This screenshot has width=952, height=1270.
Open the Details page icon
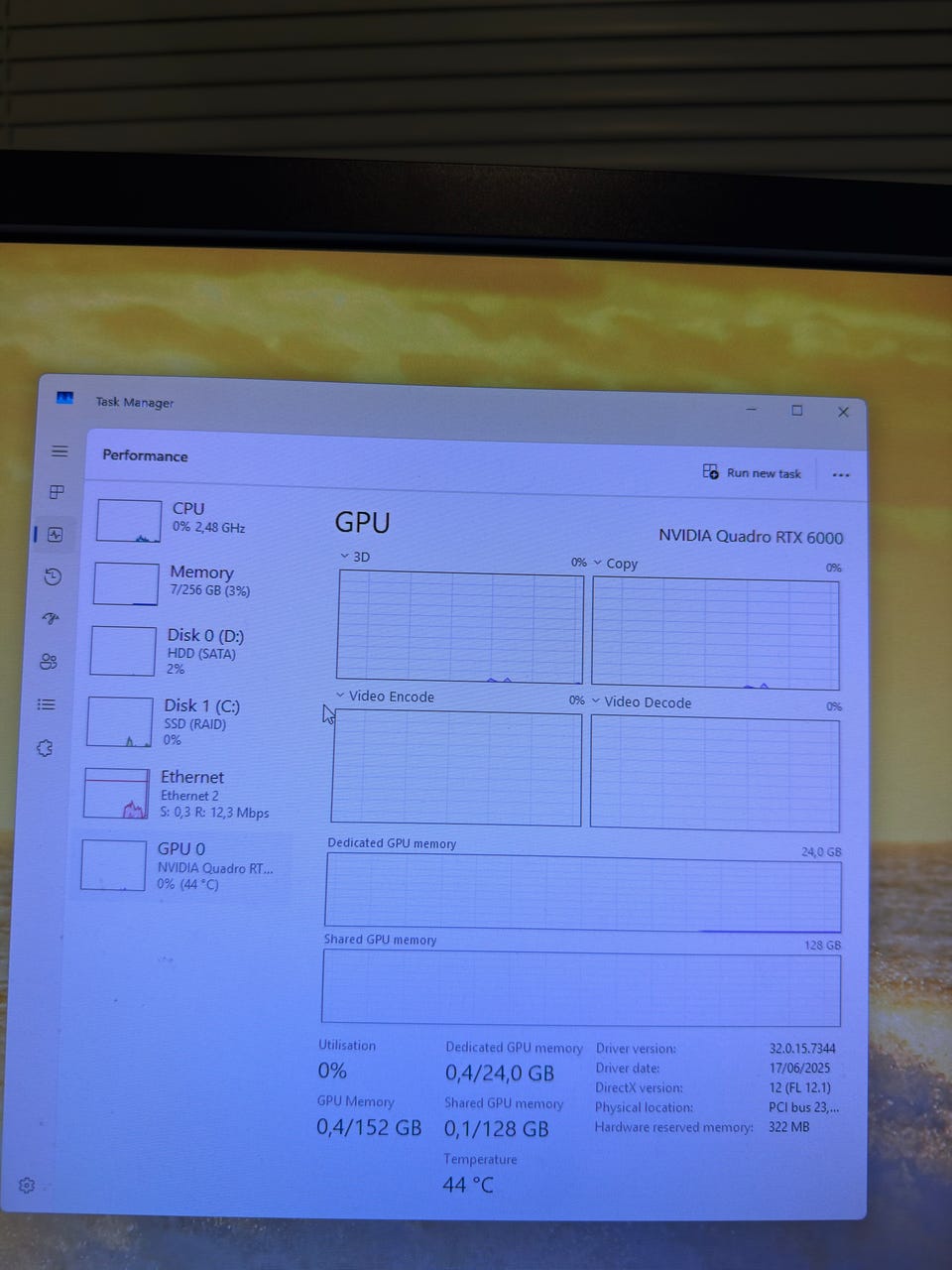pos(47,704)
